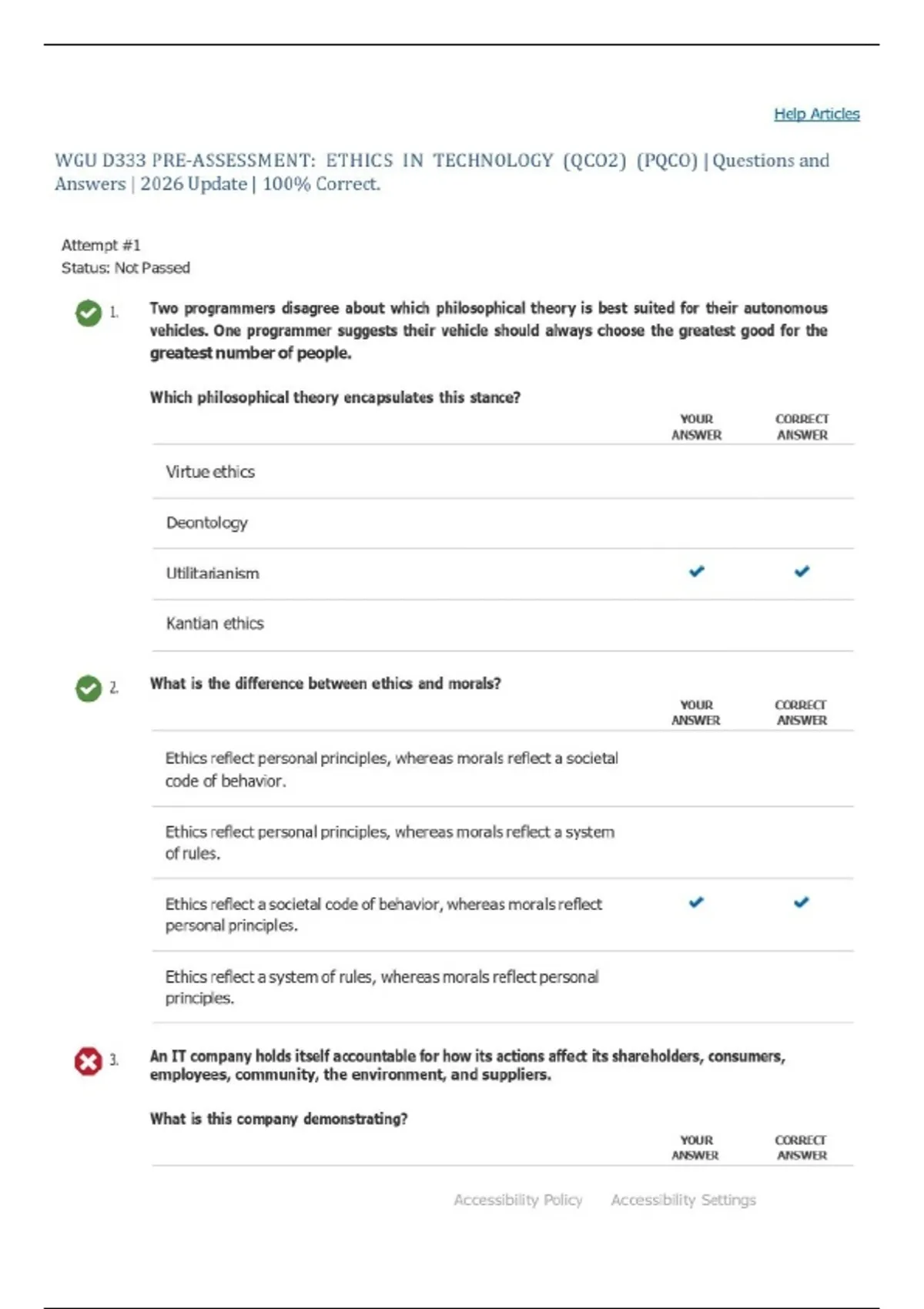Click the green checkmark icon beside question 1
This screenshot has height=1309, width=924.
(x=89, y=313)
